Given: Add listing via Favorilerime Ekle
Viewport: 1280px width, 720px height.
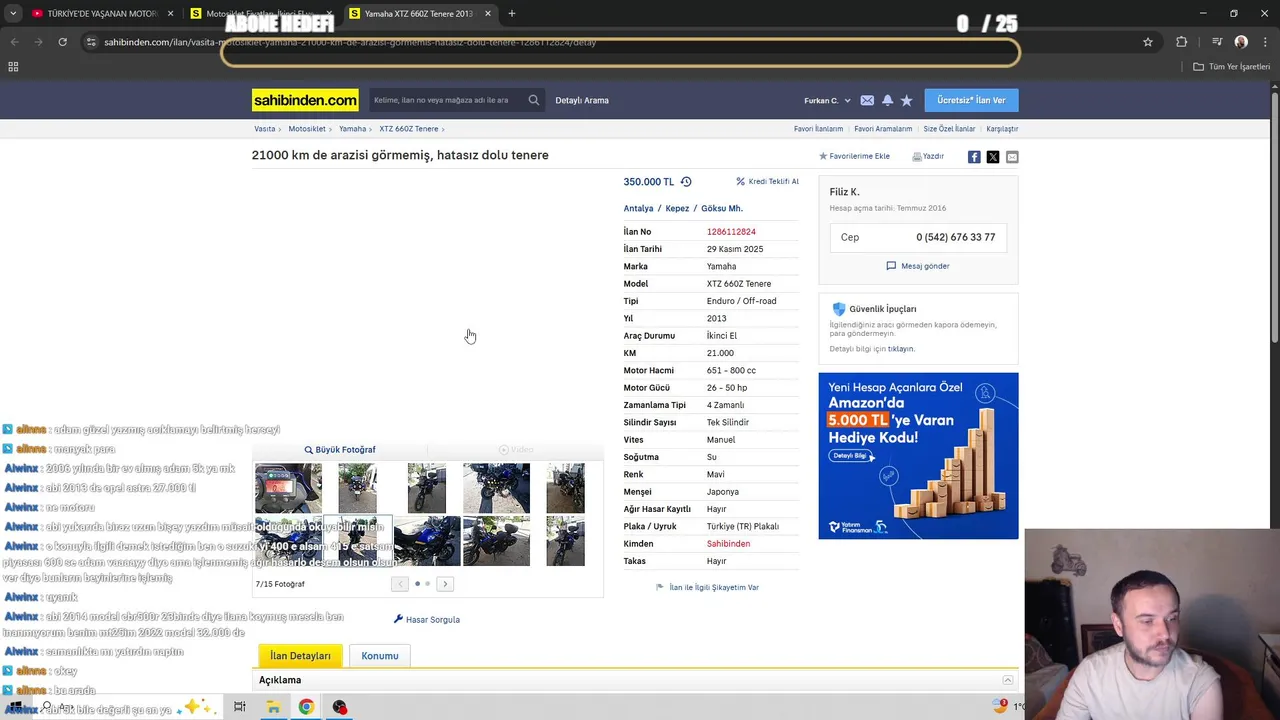Looking at the screenshot, I should (854, 157).
